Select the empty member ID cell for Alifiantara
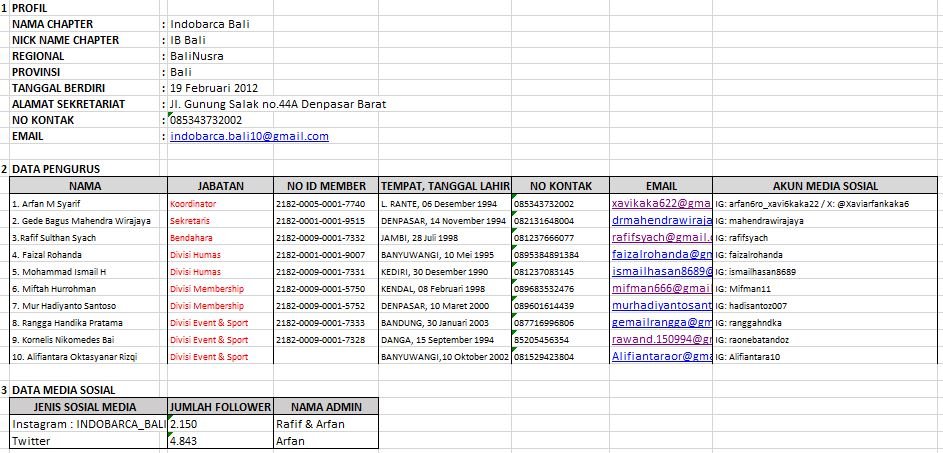This screenshot has height=453, width=943. [326, 356]
